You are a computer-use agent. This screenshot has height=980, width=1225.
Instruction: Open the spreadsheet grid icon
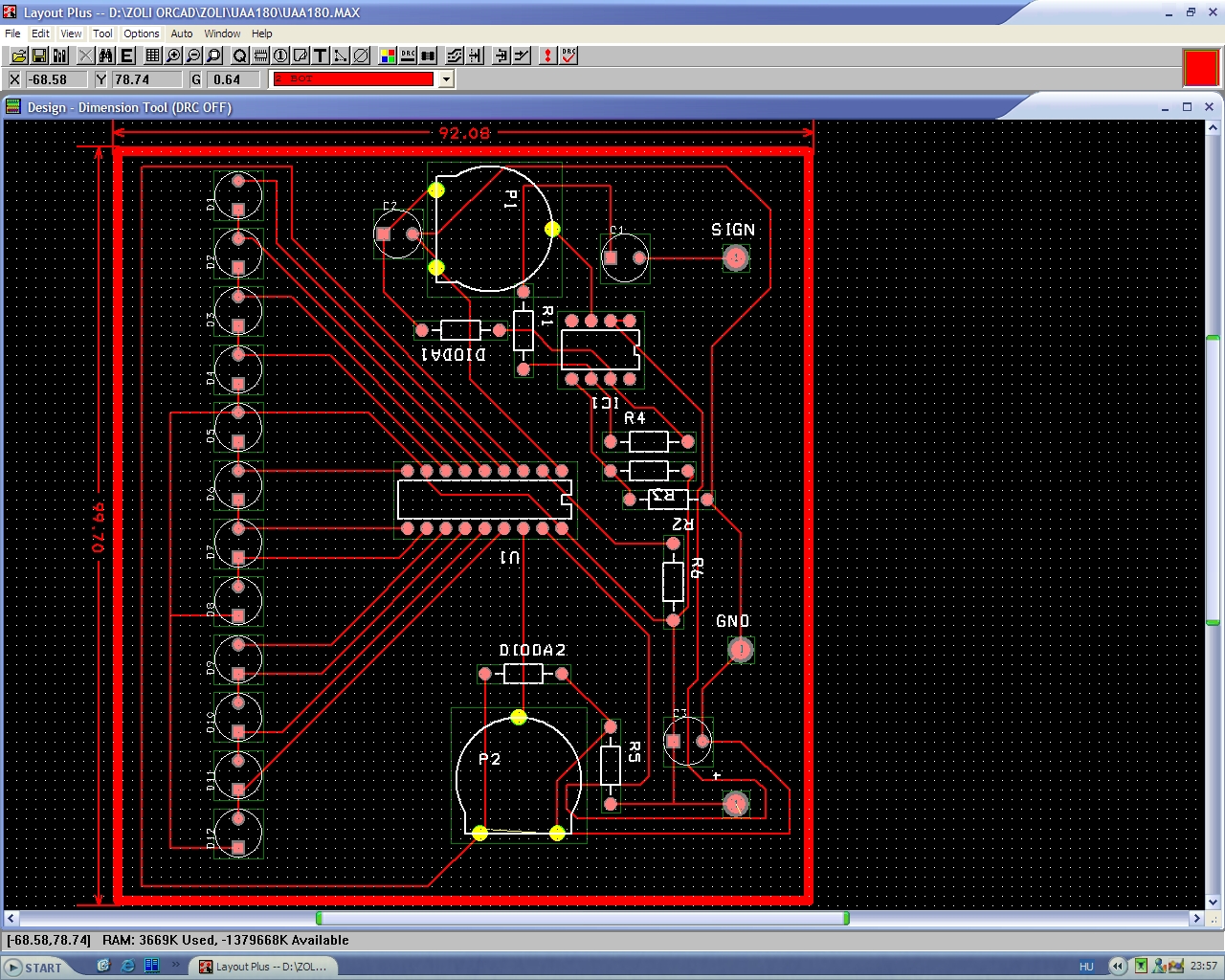pos(152,56)
